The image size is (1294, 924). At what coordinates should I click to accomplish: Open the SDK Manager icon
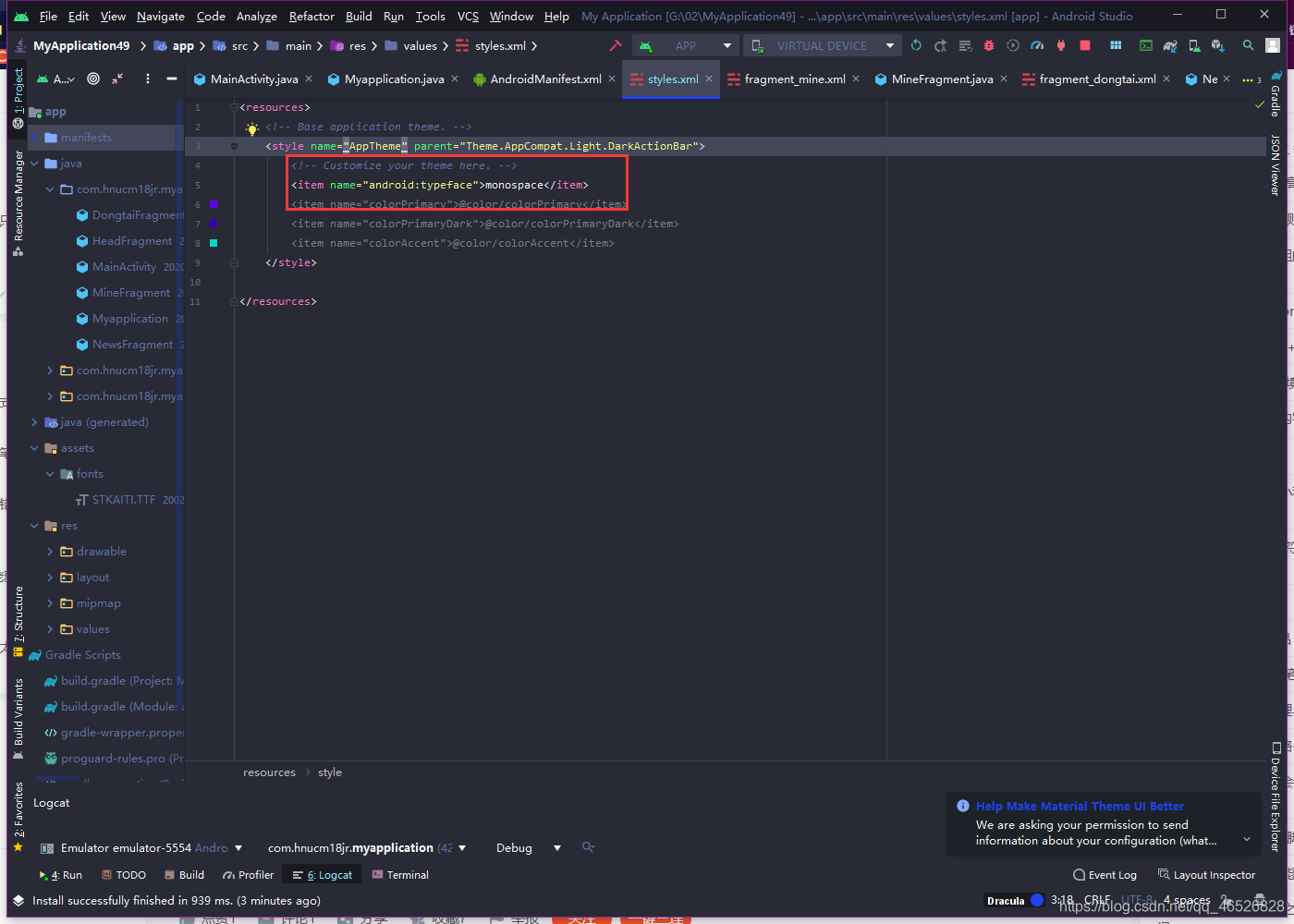point(1218,45)
